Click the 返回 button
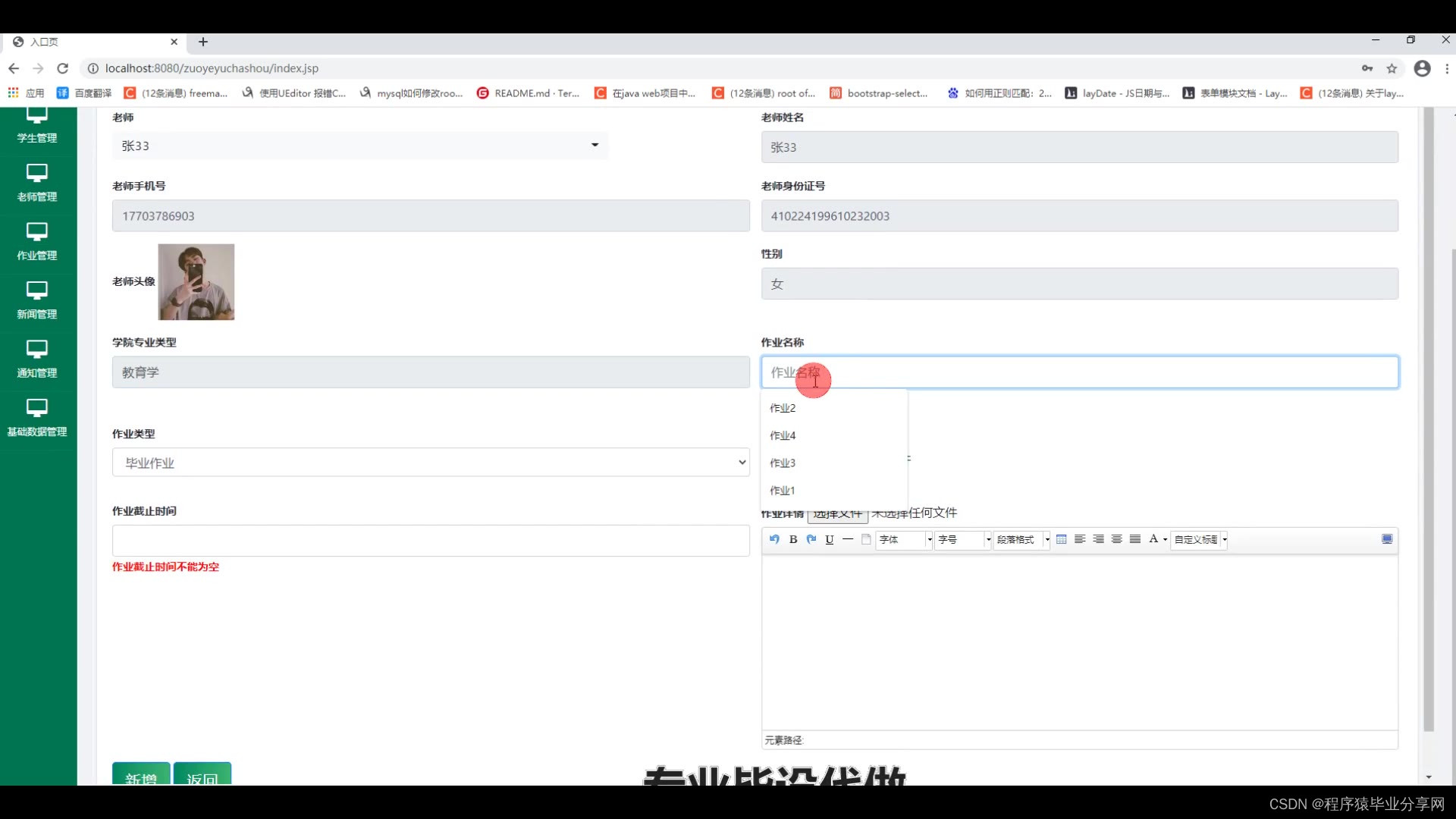 tap(202, 775)
